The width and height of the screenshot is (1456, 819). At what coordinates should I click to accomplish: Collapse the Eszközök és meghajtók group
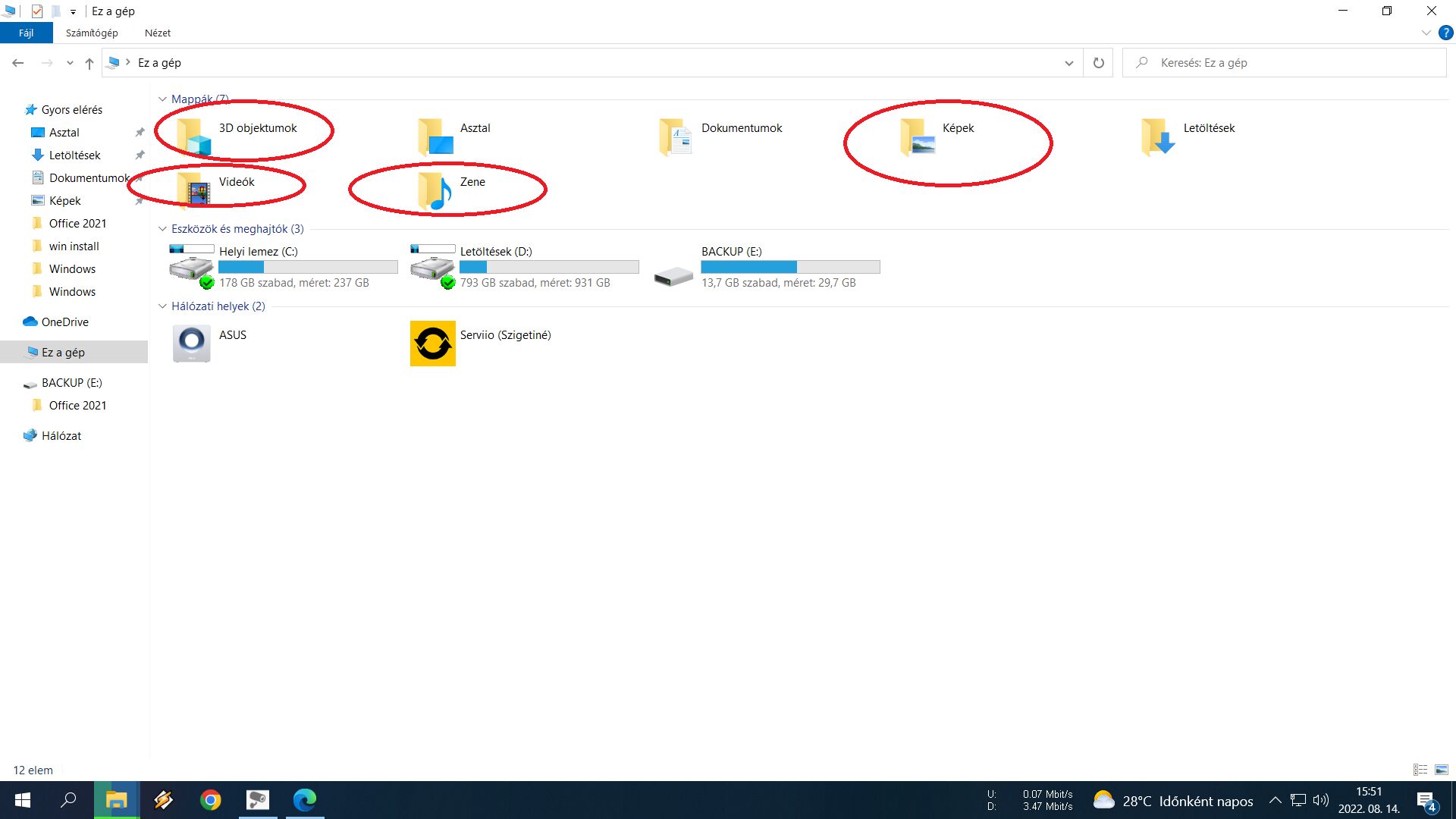(x=162, y=229)
